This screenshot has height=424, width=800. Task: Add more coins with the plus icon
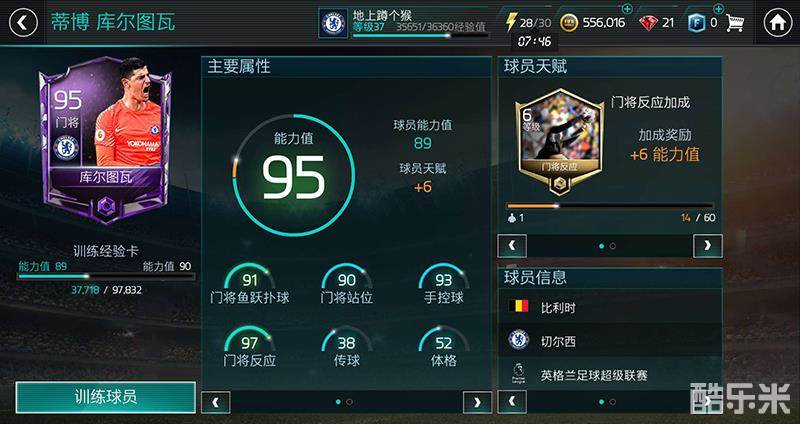628,9
